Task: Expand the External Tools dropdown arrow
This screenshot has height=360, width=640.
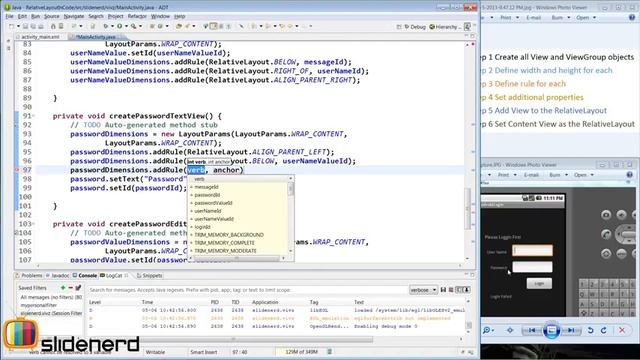Action: [140, 26]
